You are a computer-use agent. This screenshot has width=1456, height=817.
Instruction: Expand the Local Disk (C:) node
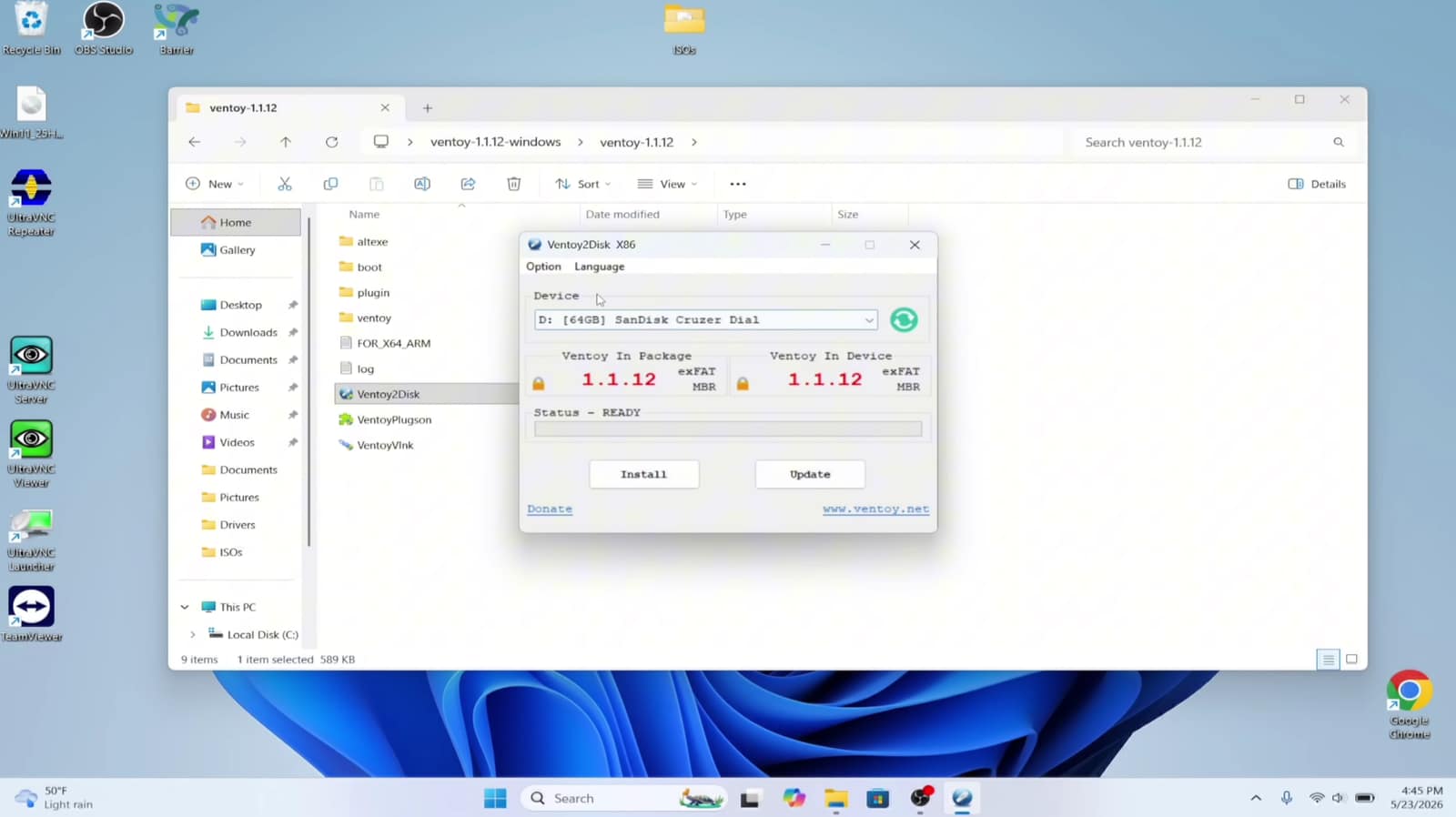click(193, 634)
